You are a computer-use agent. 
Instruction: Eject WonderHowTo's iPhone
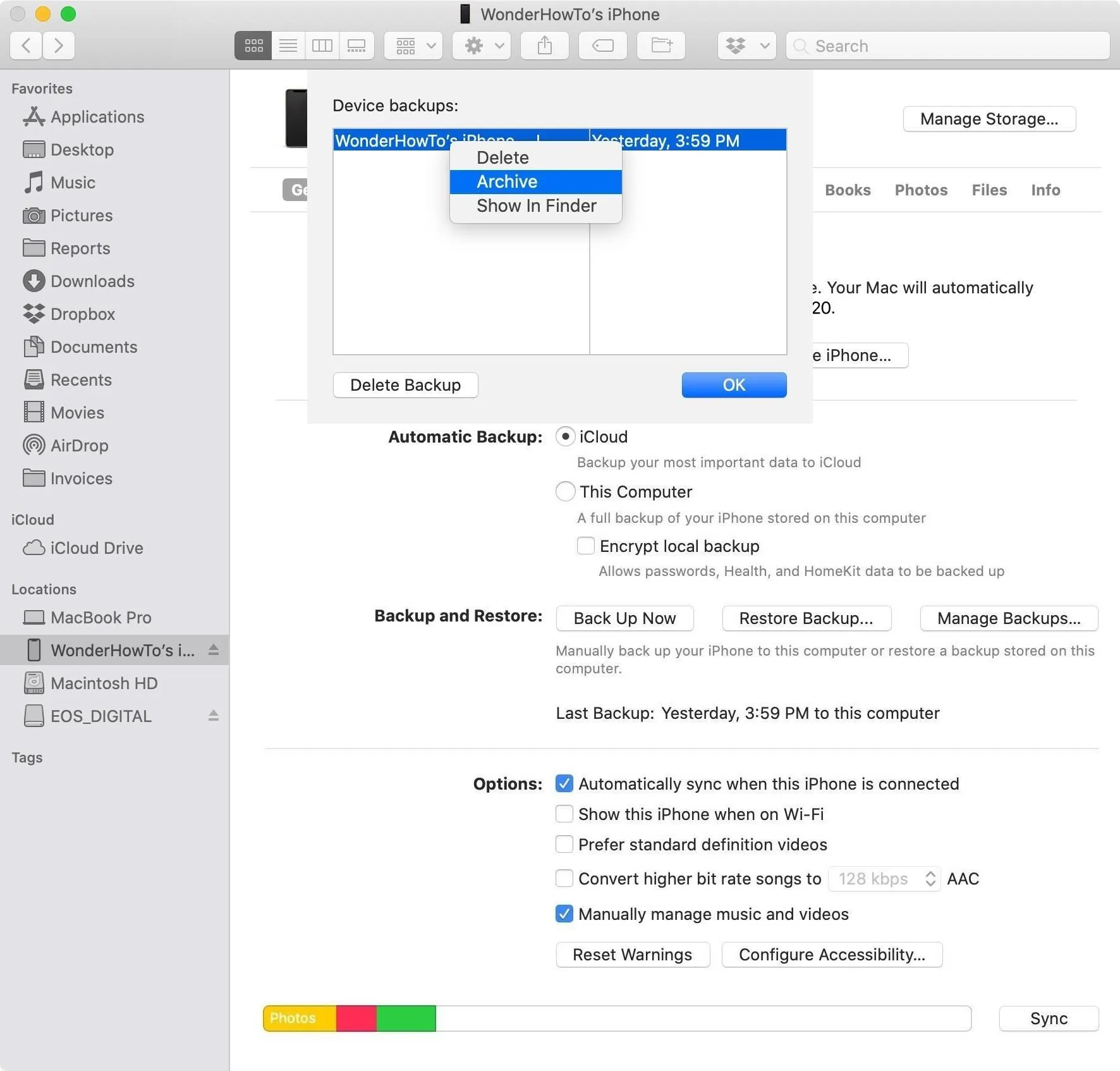(x=214, y=650)
